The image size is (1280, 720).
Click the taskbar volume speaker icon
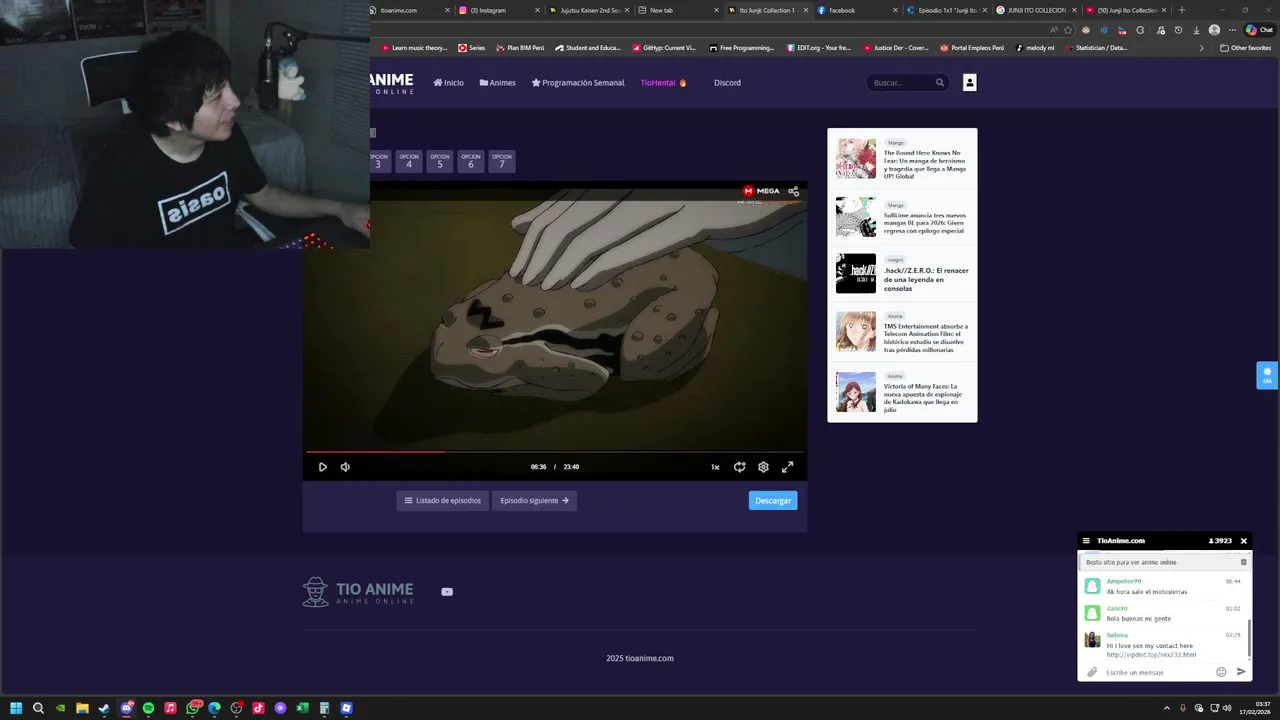pos(1227,708)
